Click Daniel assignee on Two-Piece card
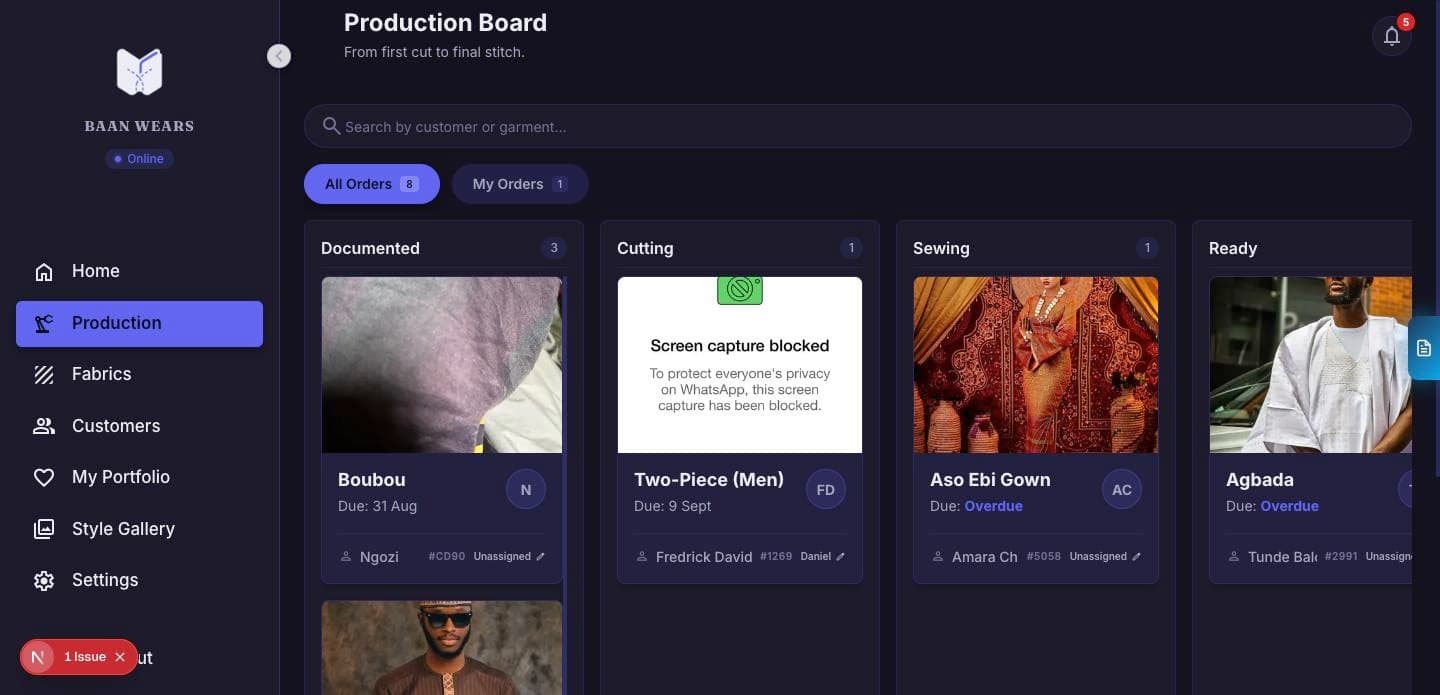Viewport: 1440px width, 695px height. point(816,557)
